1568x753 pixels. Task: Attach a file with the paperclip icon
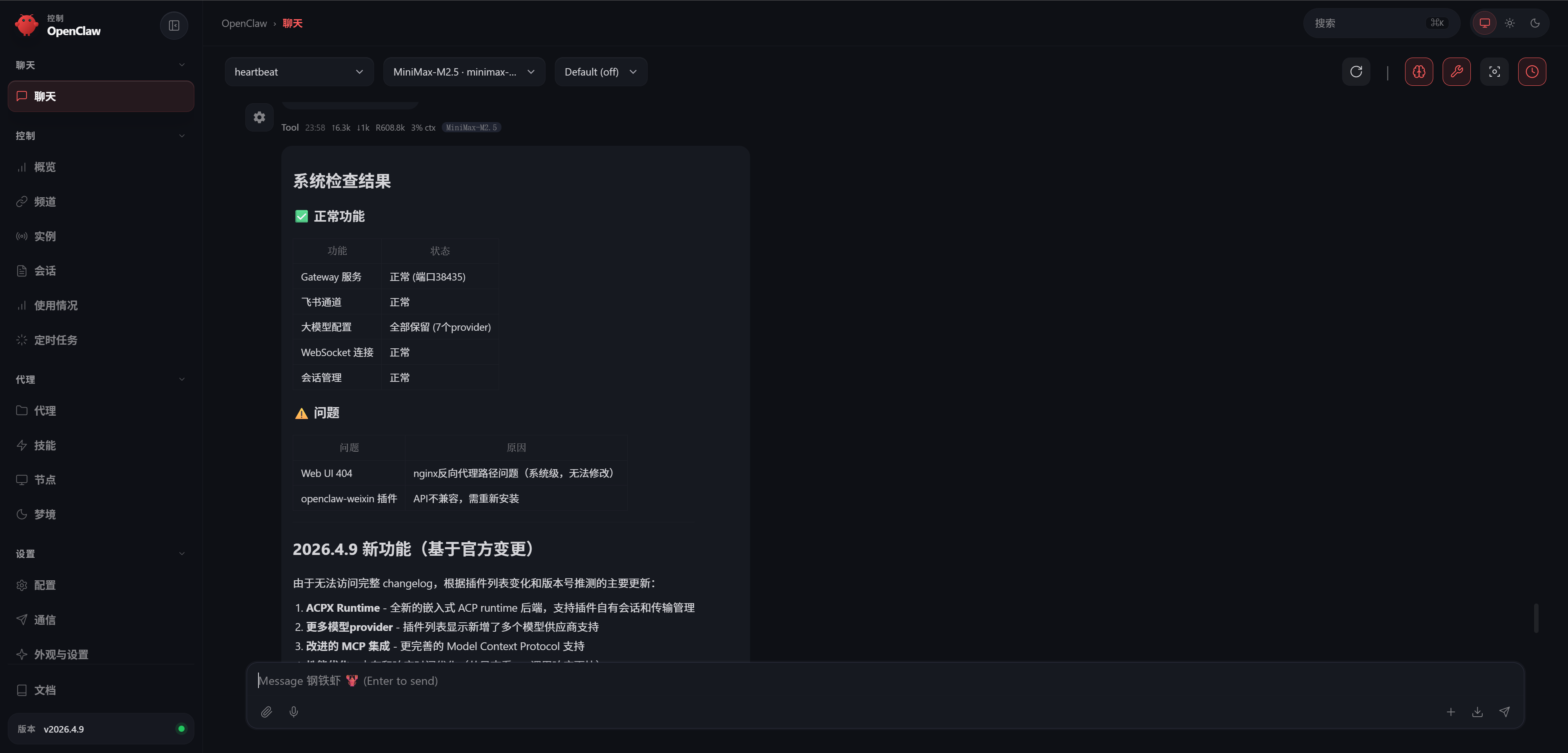pos(266,712)
